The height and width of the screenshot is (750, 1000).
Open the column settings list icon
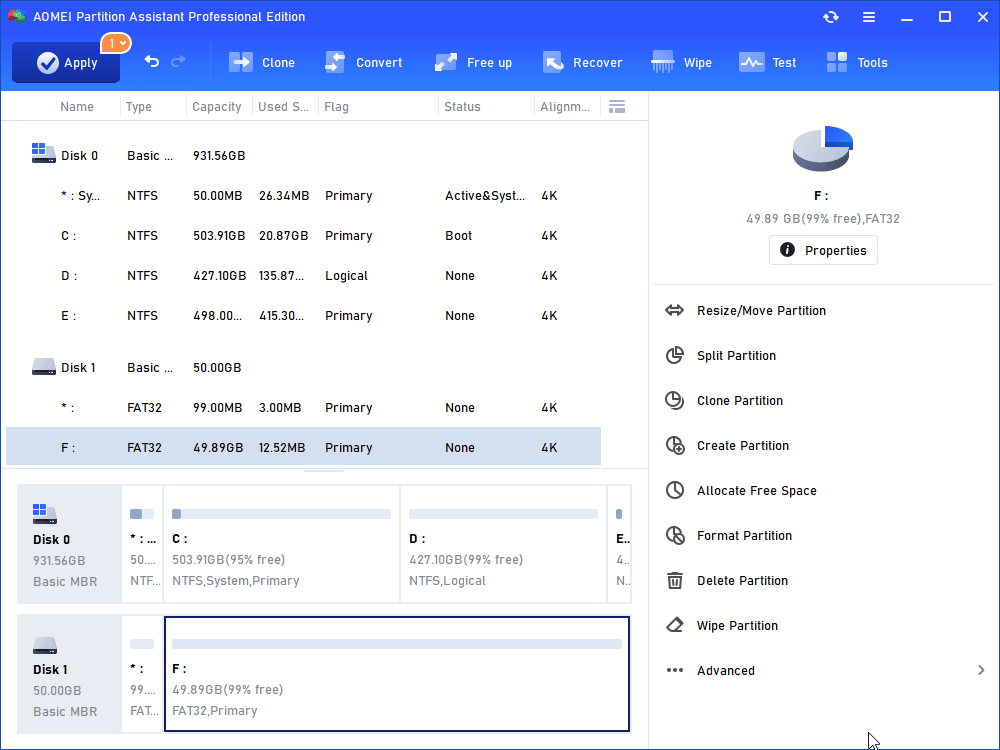[617, 107]
